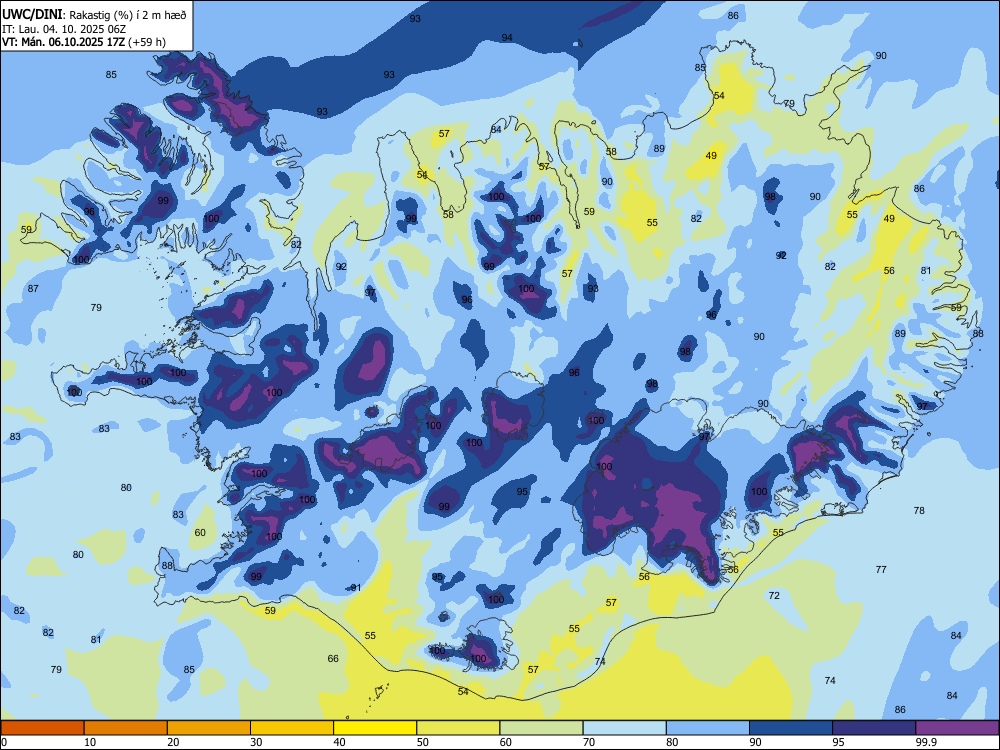Click the "99.9" label on the legend scale
This screenshot has height=750, width=1000.
coord(925,742)
